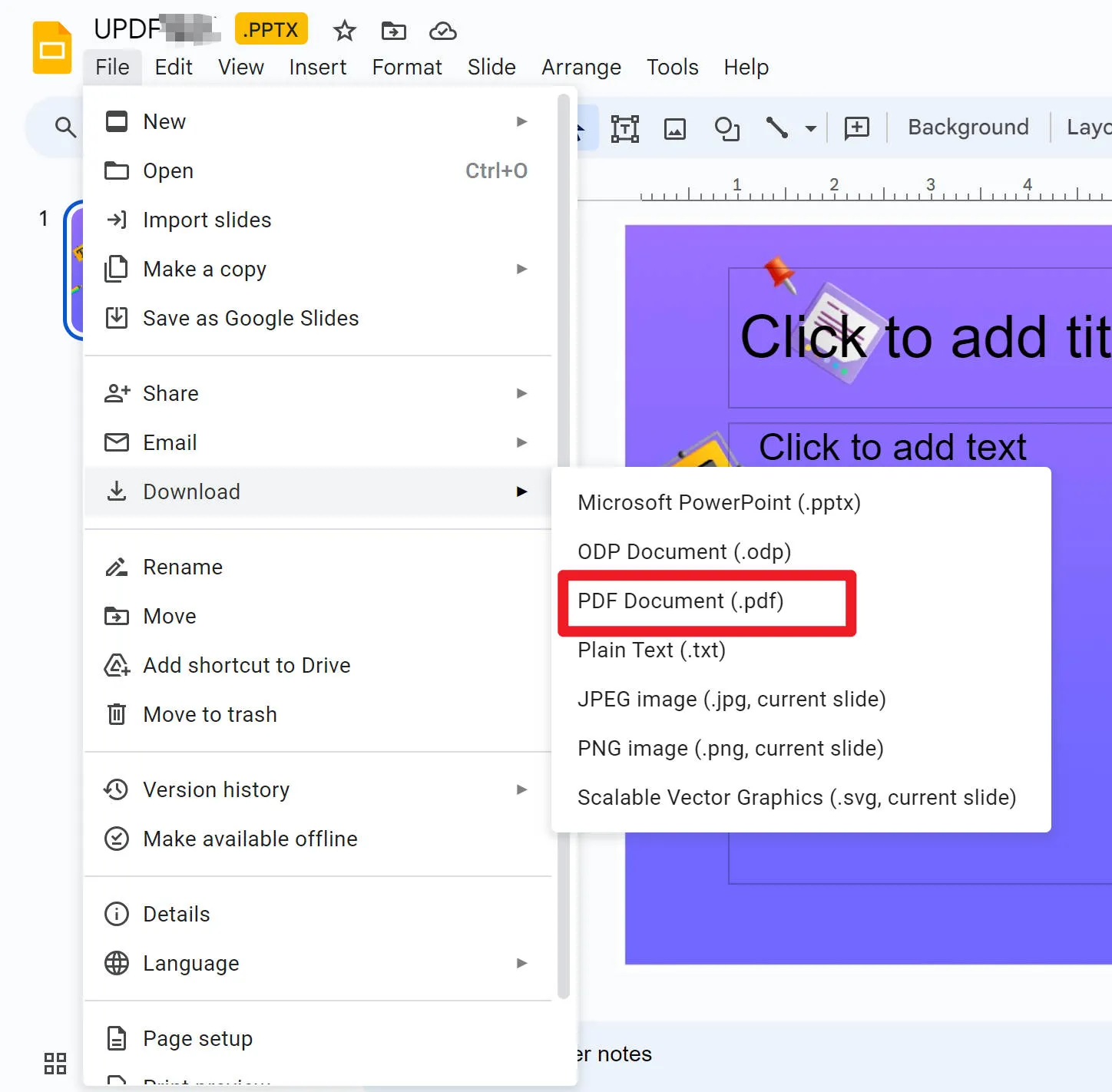Expand the Share submenu
This screenshot has height=1092, width=1112.
(x=522, y=393)
